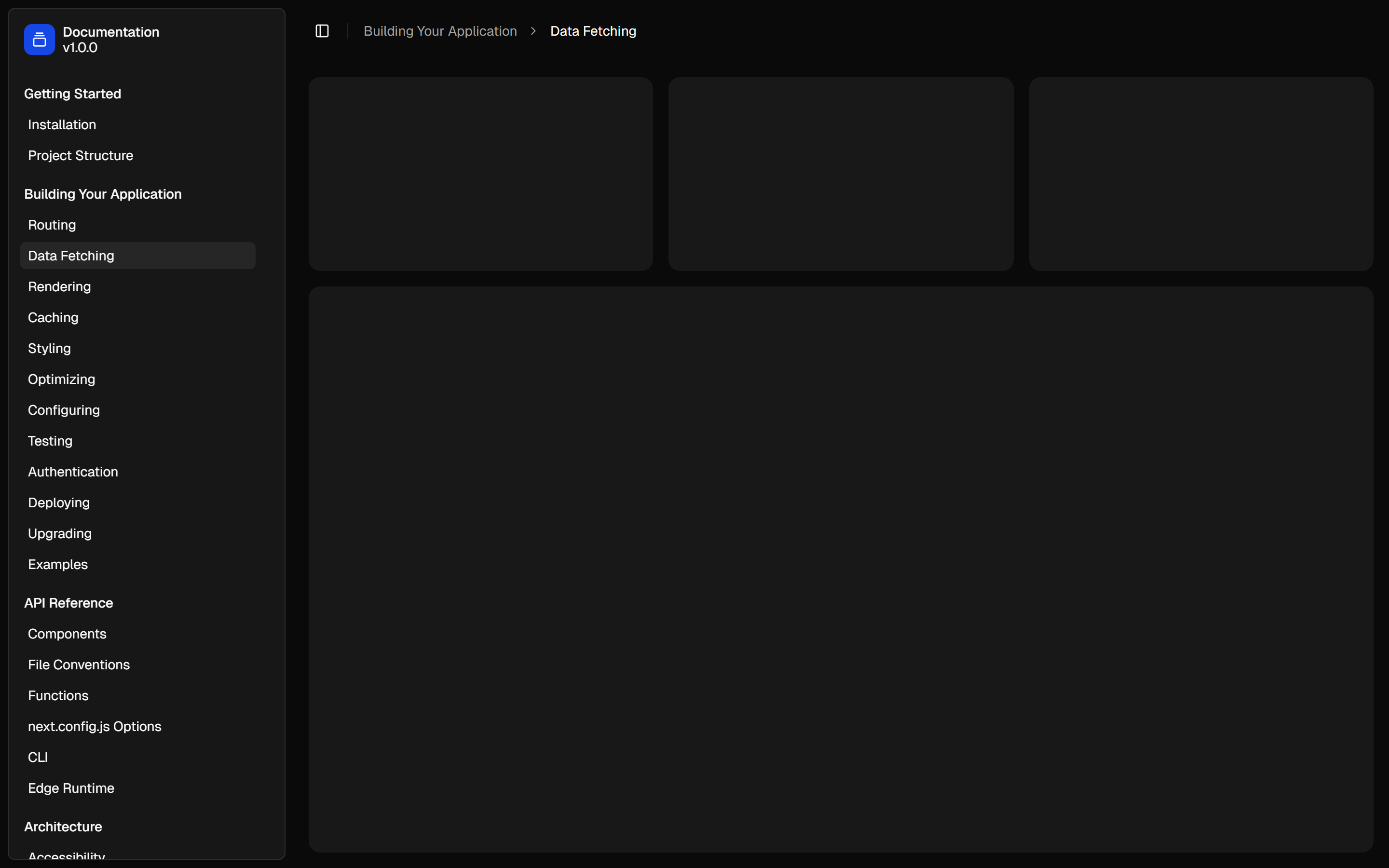Open the Documentation v1.0.0 version switcher
This screenshot has height=868, width=1389.
click(x=111, y=40)
